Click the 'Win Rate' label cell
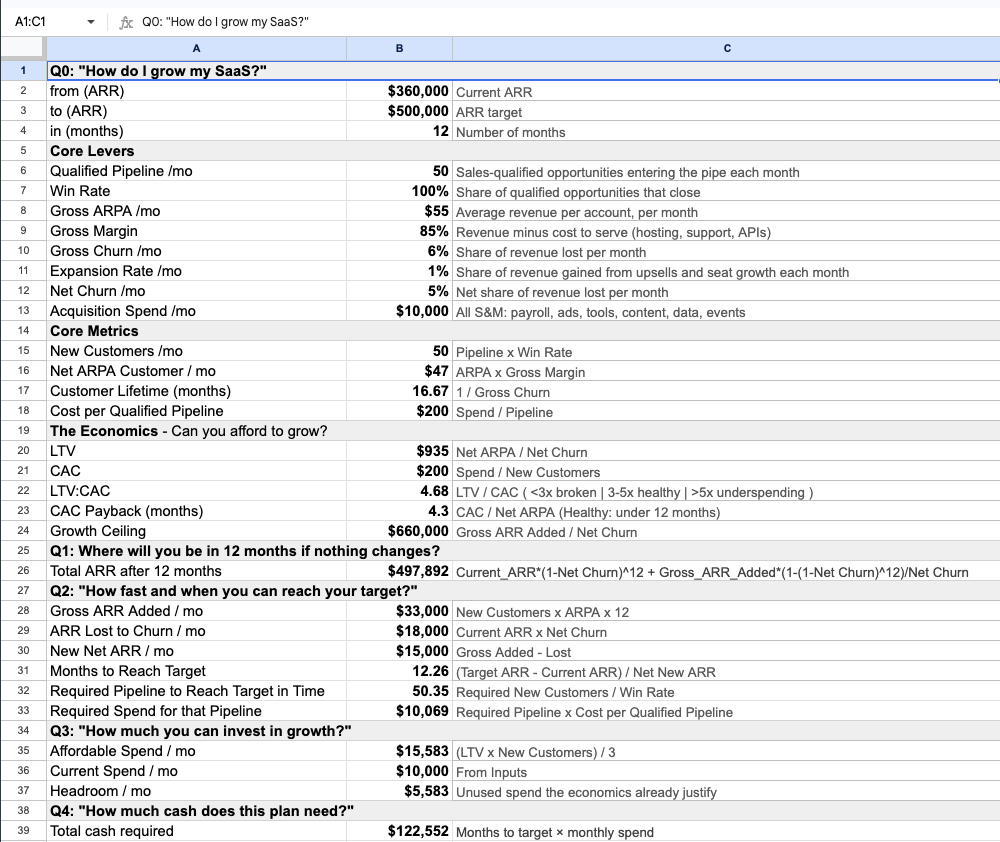1000x842 pixels. pyautogui.click(x=196, y=191)
